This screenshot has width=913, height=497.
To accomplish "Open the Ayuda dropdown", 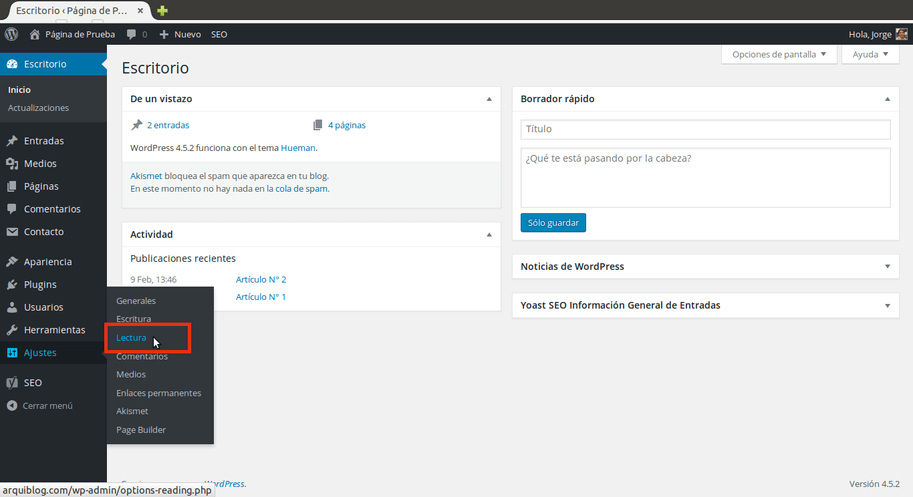I will [x=870, y=54].
